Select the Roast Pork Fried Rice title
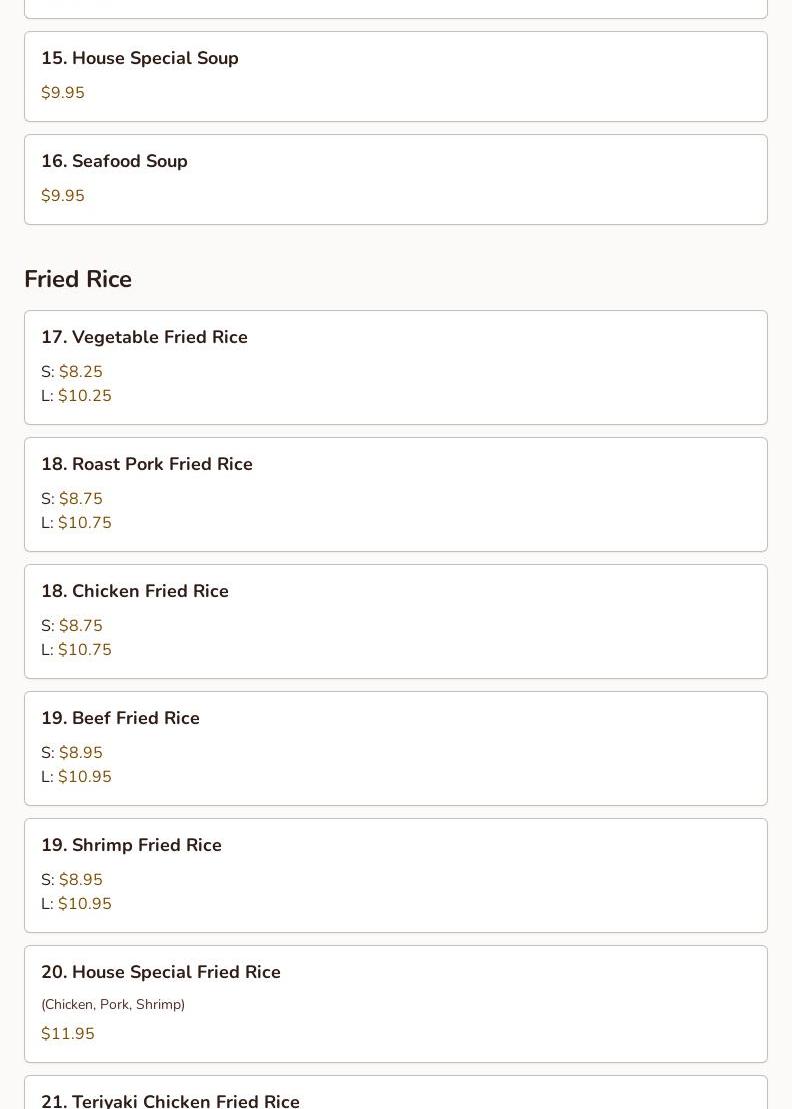The height and width of the screenshot is (1109, 792). pyautogui.click(x=147, y=464)
